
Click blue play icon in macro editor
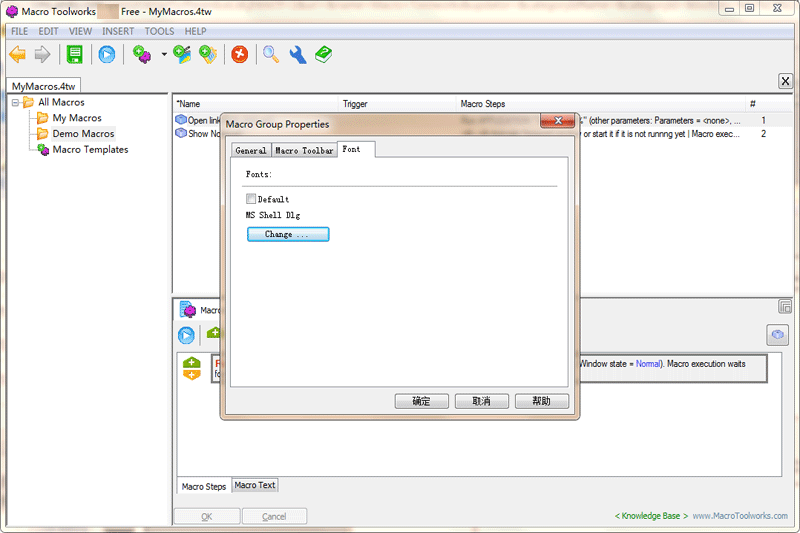(x=186, y=335)
